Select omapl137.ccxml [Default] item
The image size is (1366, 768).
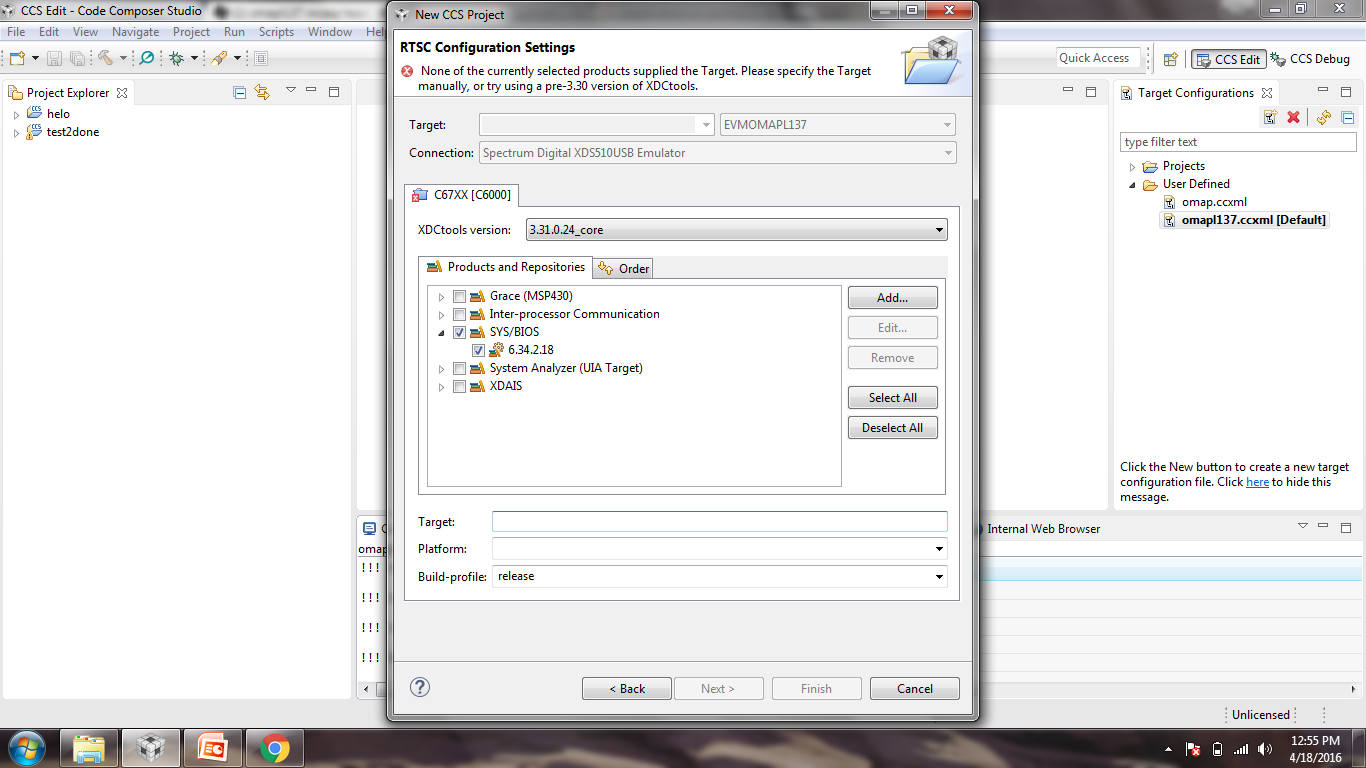tap(1254, 220)
